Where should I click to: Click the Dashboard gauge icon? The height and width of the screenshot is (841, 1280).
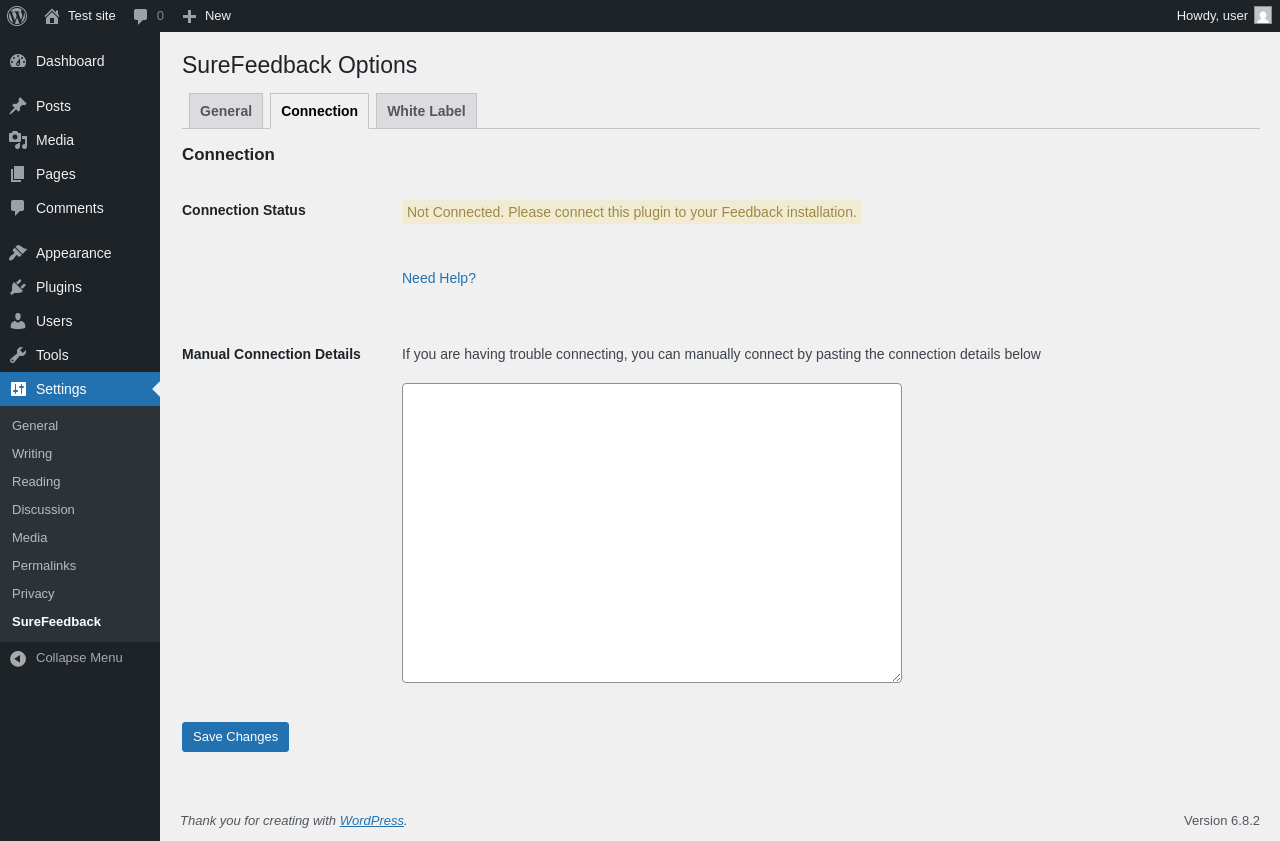click(18, 61)
